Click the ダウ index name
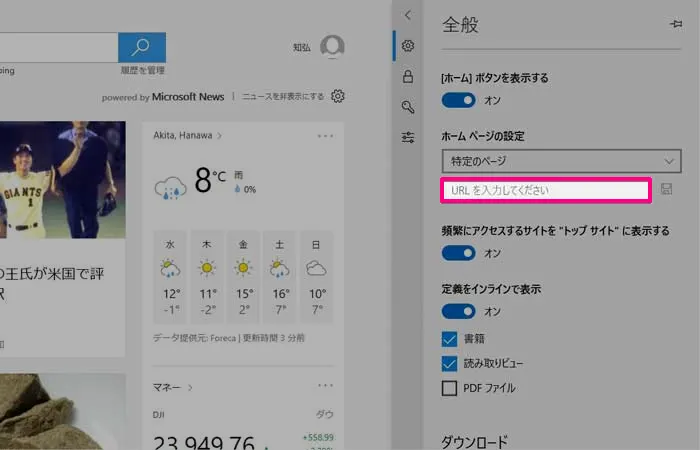The height and width of the screenshot is (450, 700). coord(325,415)
